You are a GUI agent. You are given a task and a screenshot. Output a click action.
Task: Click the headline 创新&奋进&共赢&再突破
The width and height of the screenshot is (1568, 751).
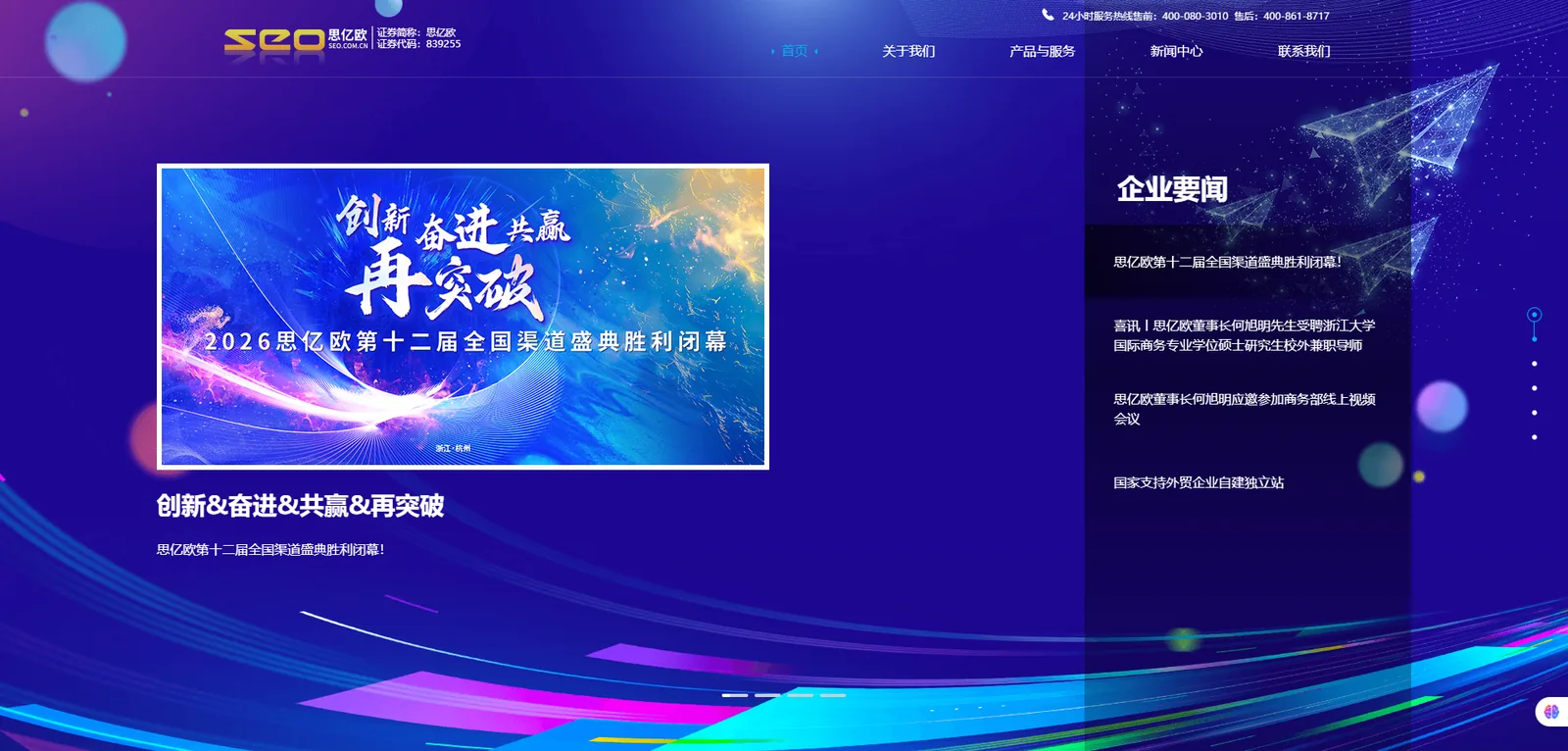[300, 506]
